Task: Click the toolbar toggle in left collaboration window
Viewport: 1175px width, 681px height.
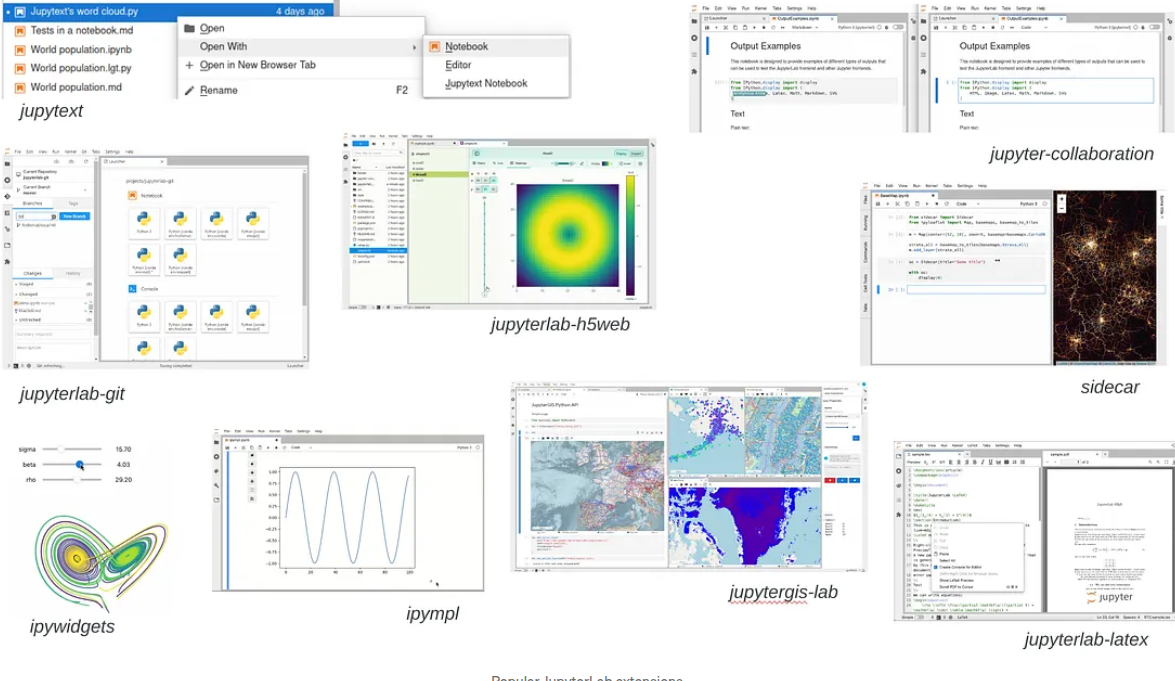Action: [x=898, y=28]
